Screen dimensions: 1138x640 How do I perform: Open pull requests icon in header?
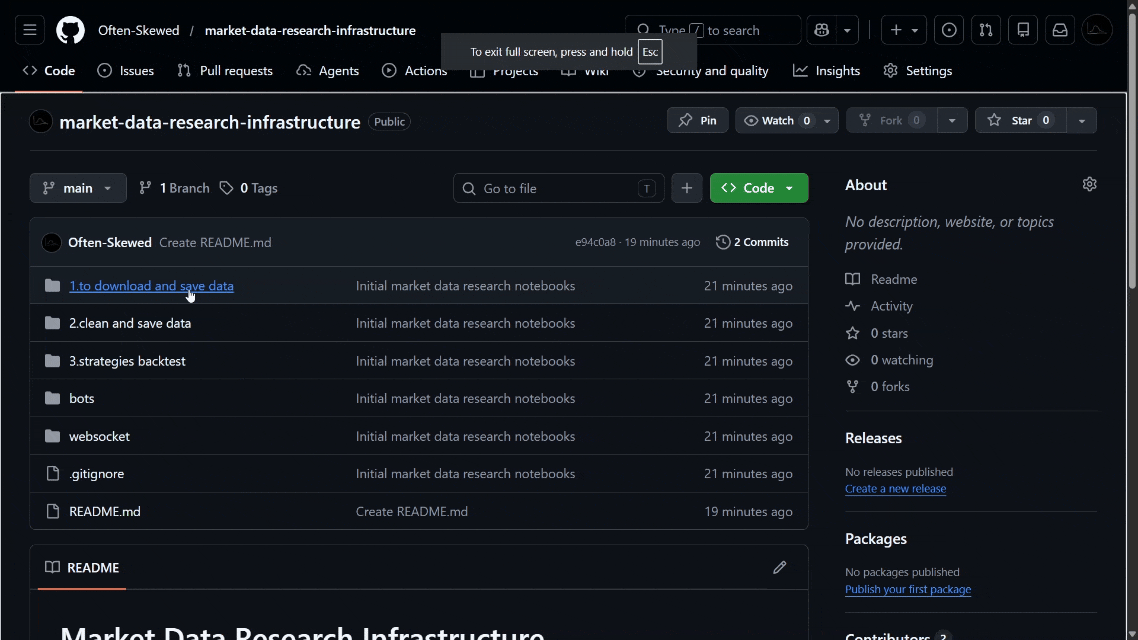click(x=986, y=30)
